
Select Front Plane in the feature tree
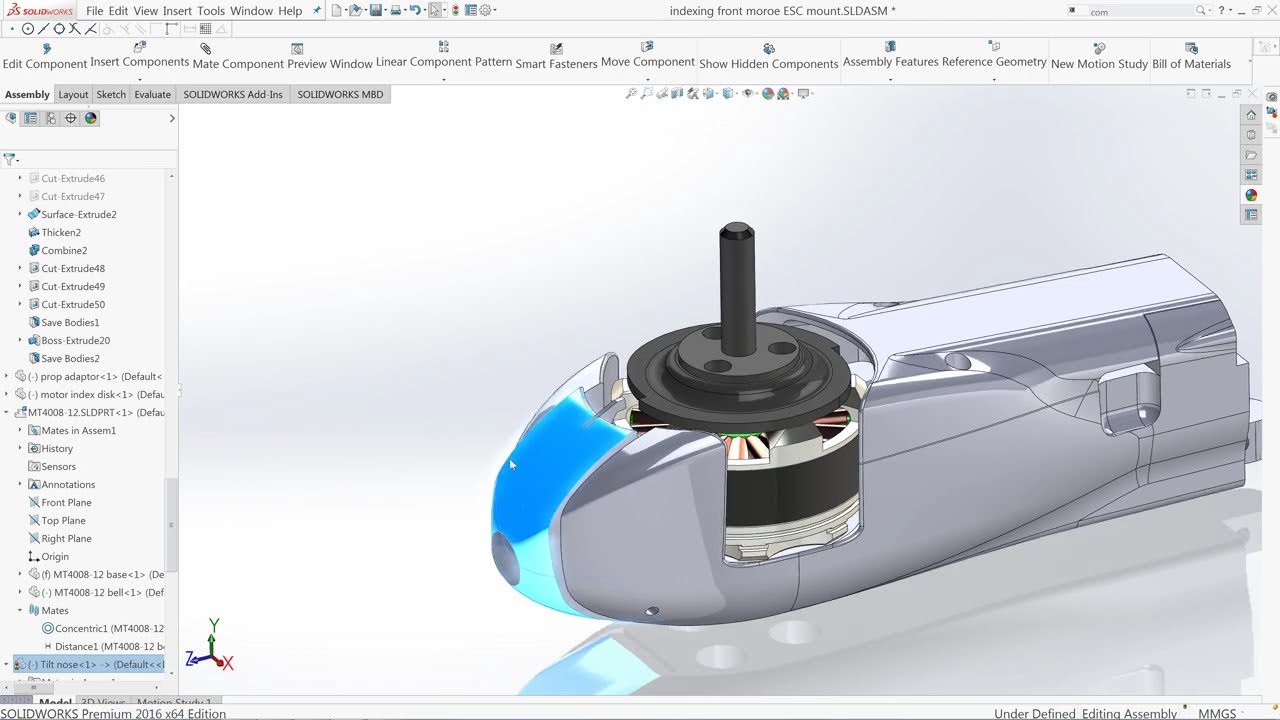pos(66,502)
